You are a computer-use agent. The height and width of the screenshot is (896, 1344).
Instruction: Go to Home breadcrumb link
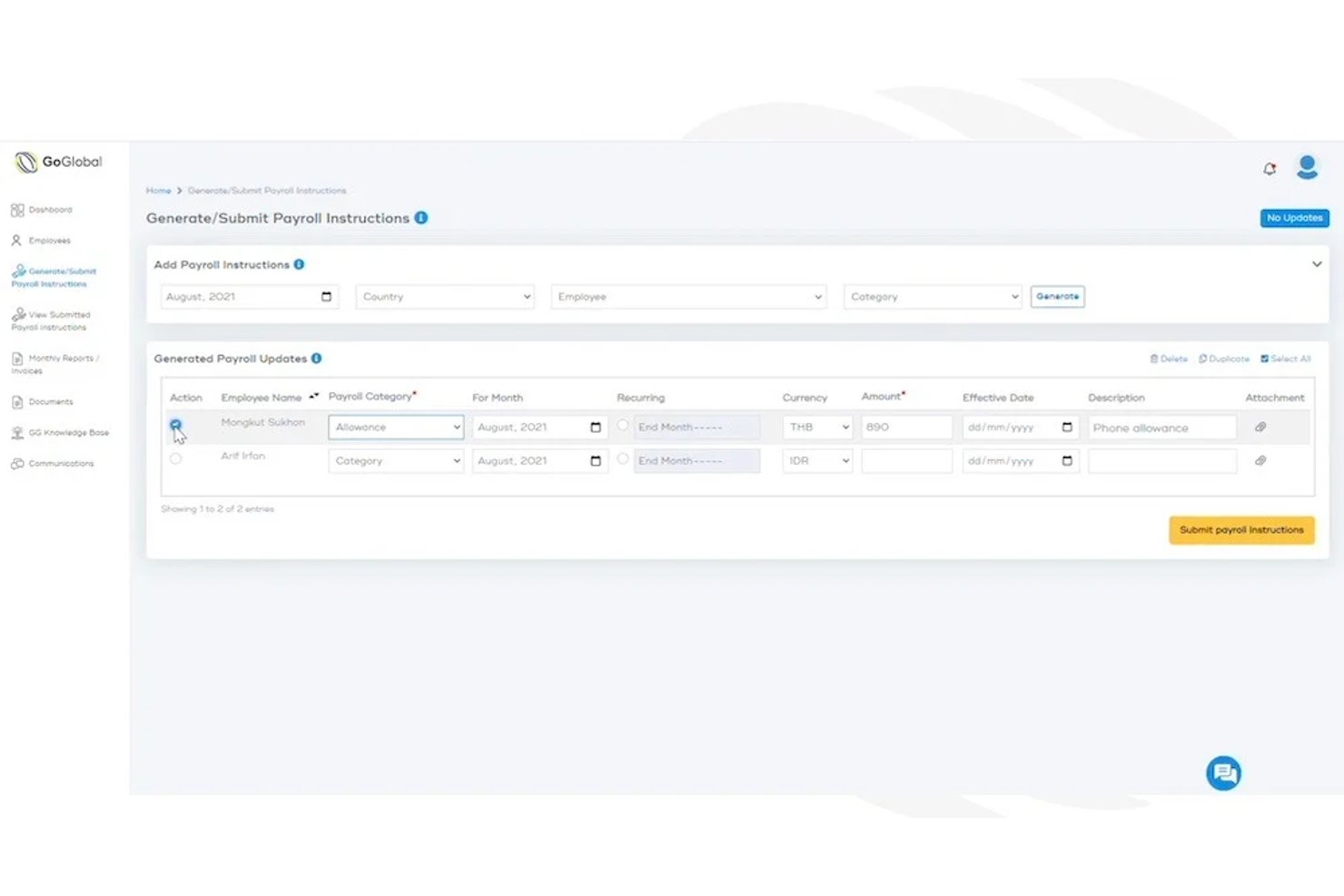click(x=159, y=191)
